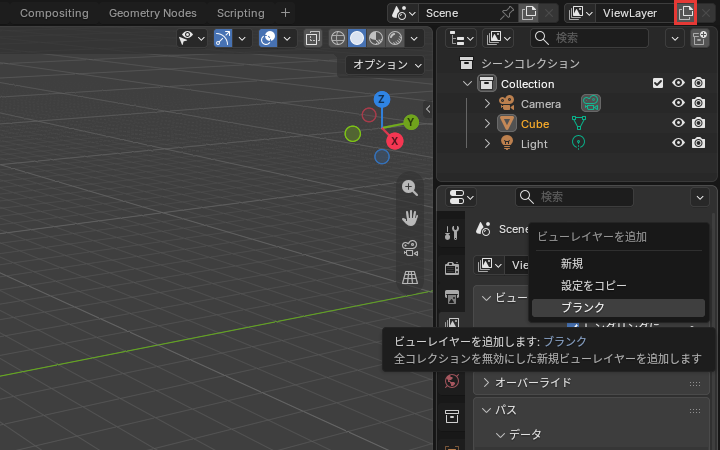Screen dimensions: 720x450
Task: Click the new collection icon in the outliner
Action: tap(699, 38)
